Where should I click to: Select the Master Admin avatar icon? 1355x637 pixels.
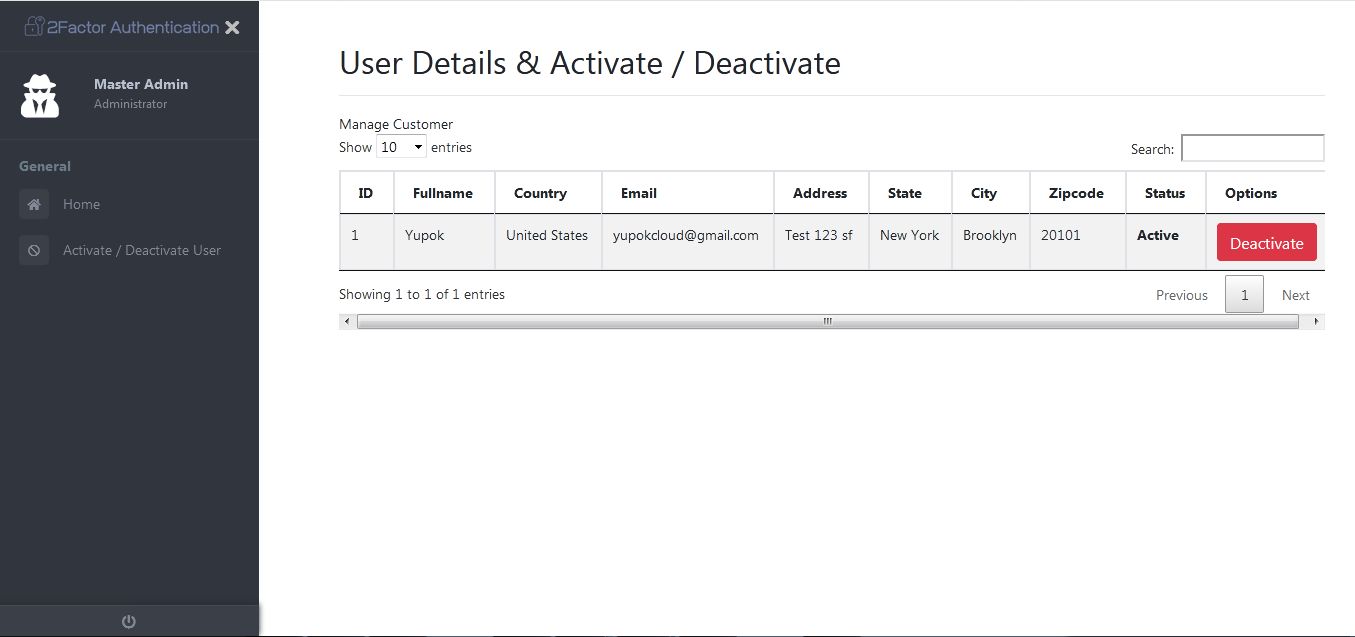(x=39, y=94)
